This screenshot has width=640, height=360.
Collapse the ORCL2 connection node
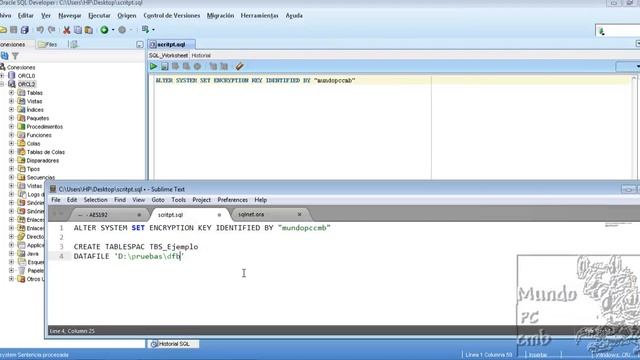point(2,84)
